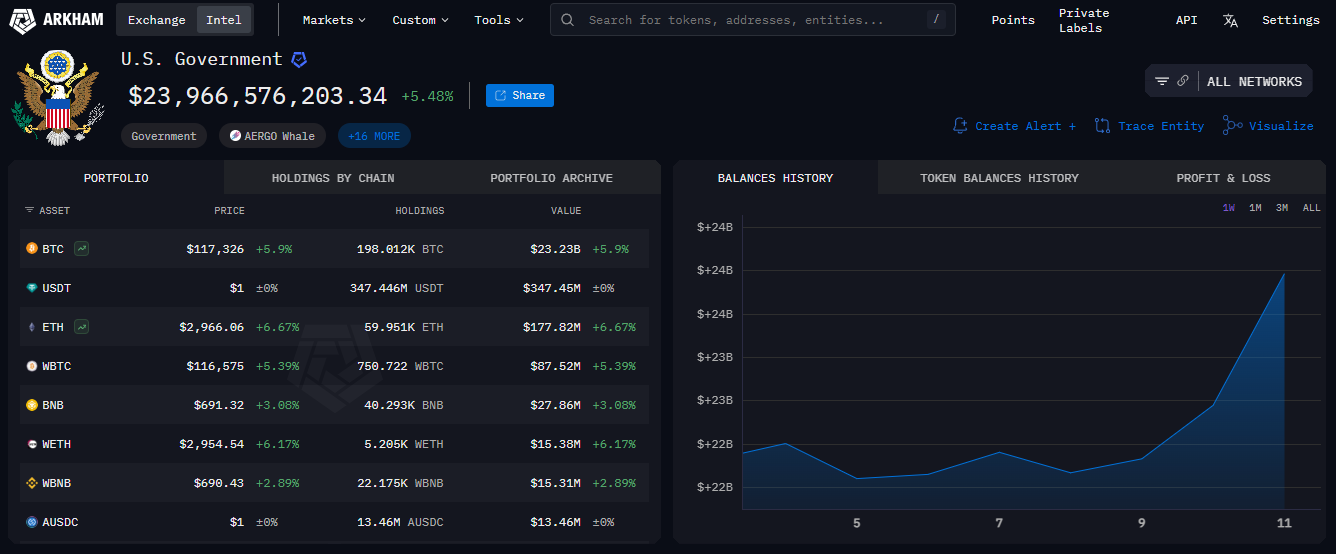
Task: Select the 1M chart range
Action: pyautogui.click(x=1255, y=208)
